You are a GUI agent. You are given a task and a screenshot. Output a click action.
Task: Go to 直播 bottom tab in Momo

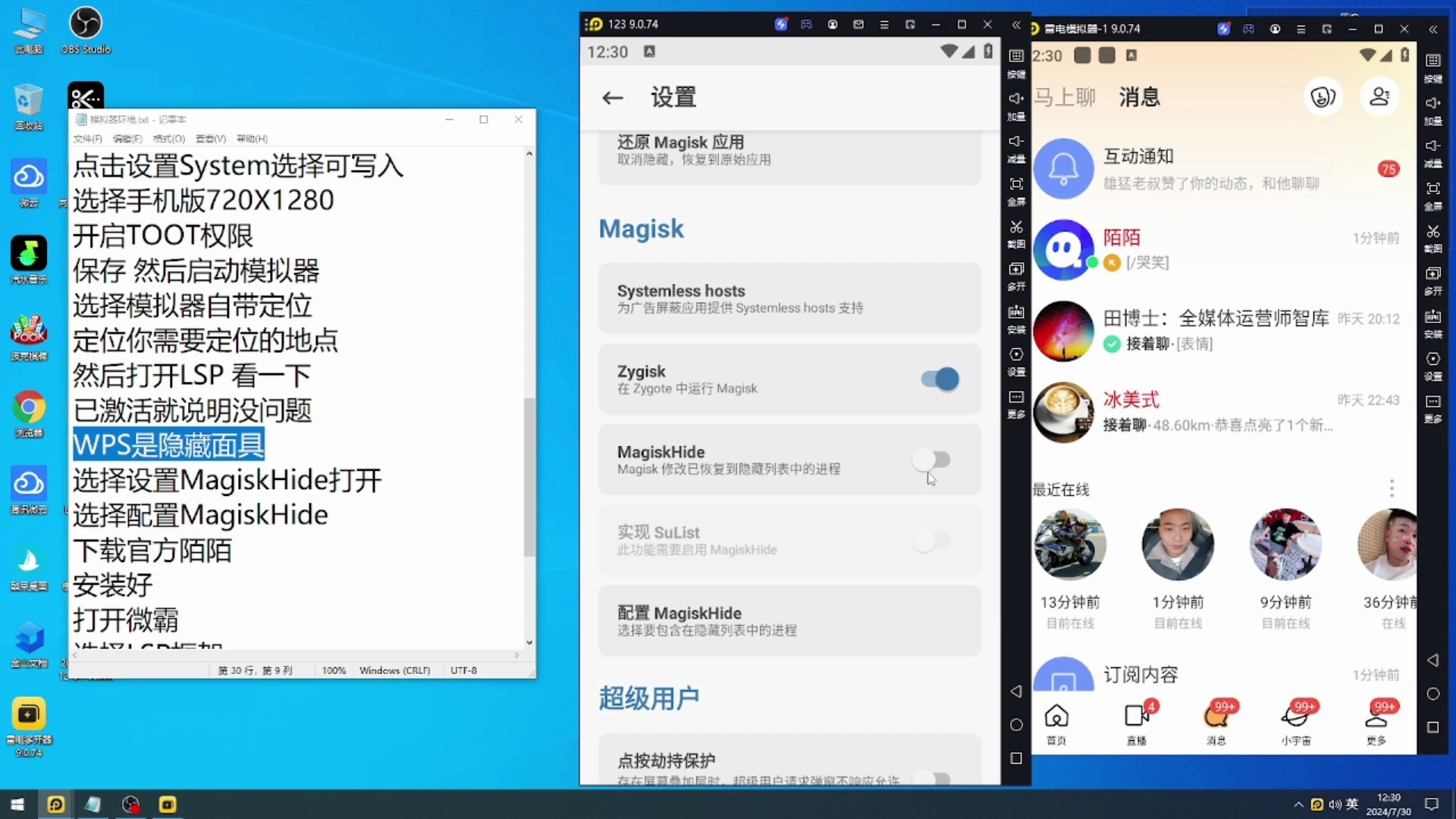[1137, 723]
